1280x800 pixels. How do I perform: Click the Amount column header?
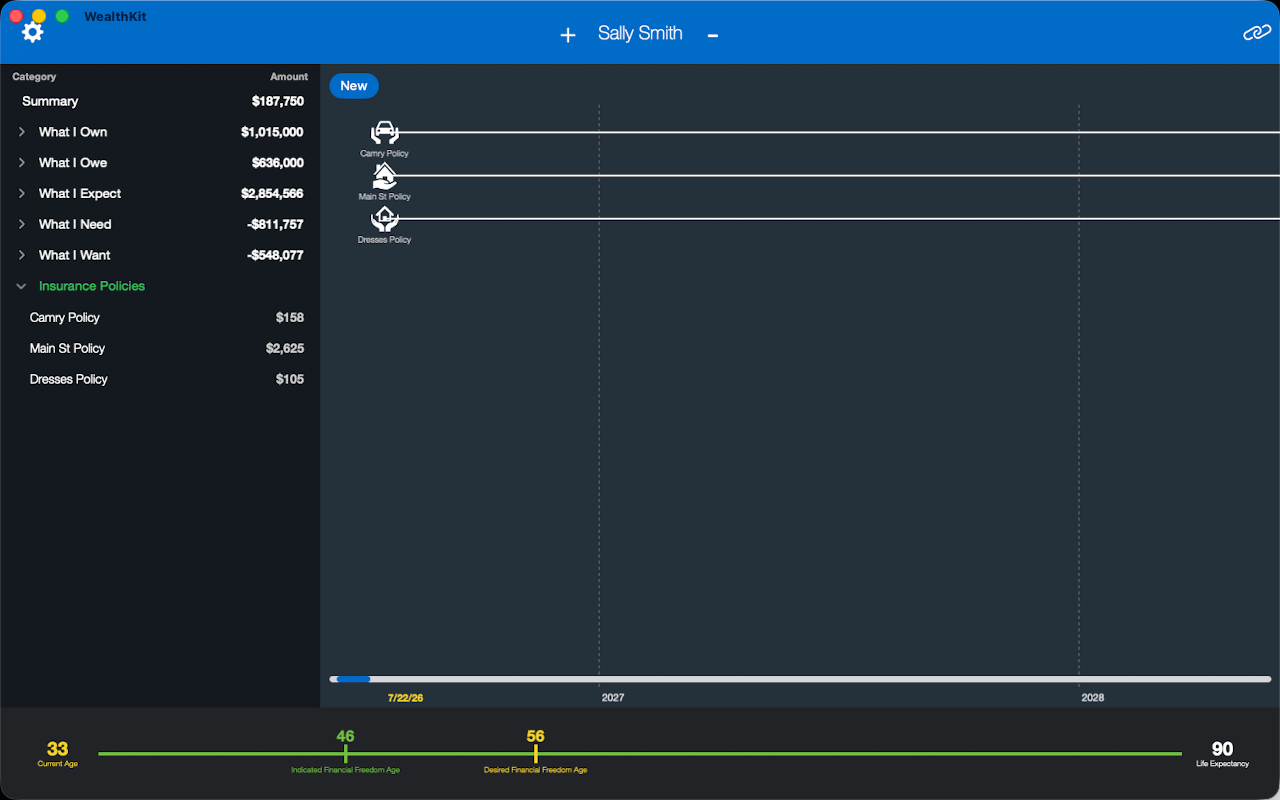289,77
